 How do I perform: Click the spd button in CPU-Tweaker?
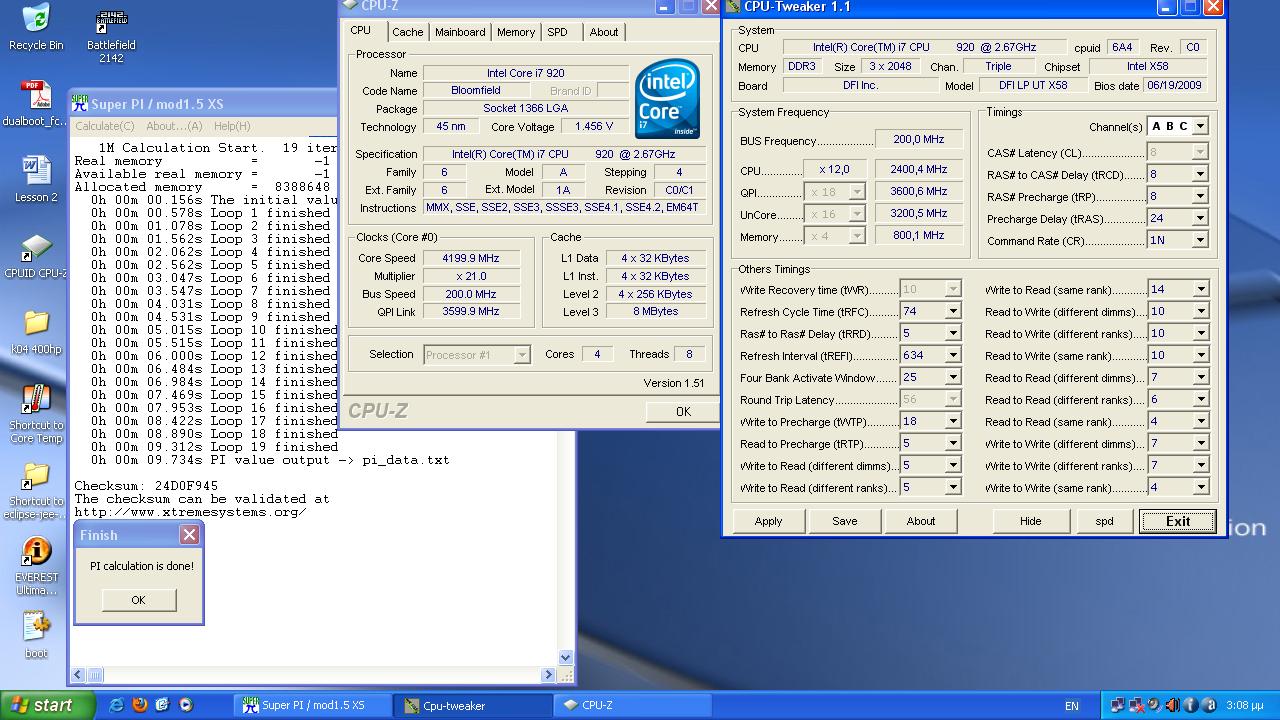point(1104,521)
